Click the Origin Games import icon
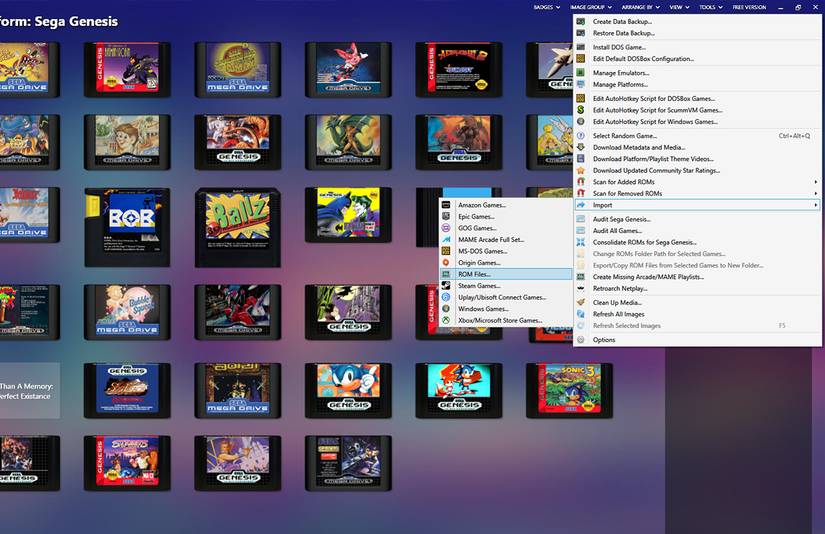The image size is (825, 534). pos(447,263)
